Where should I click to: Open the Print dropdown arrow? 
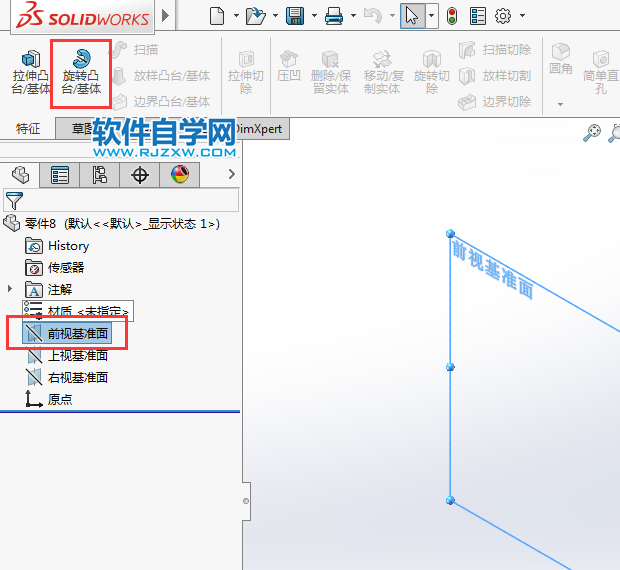(353, 16)
